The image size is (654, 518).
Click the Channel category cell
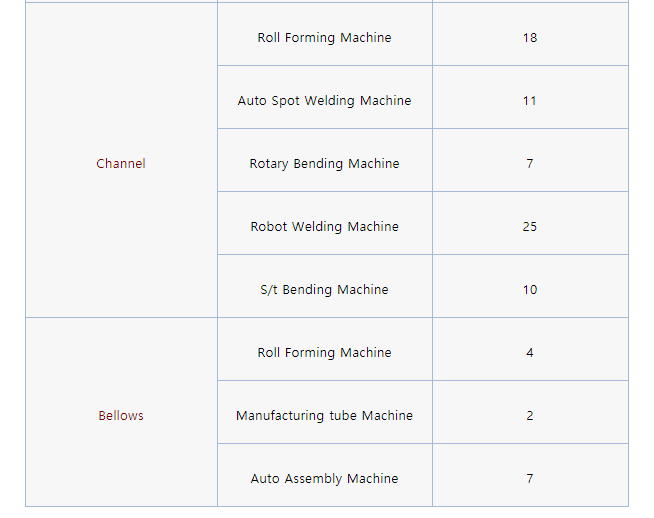coord(121,160)
